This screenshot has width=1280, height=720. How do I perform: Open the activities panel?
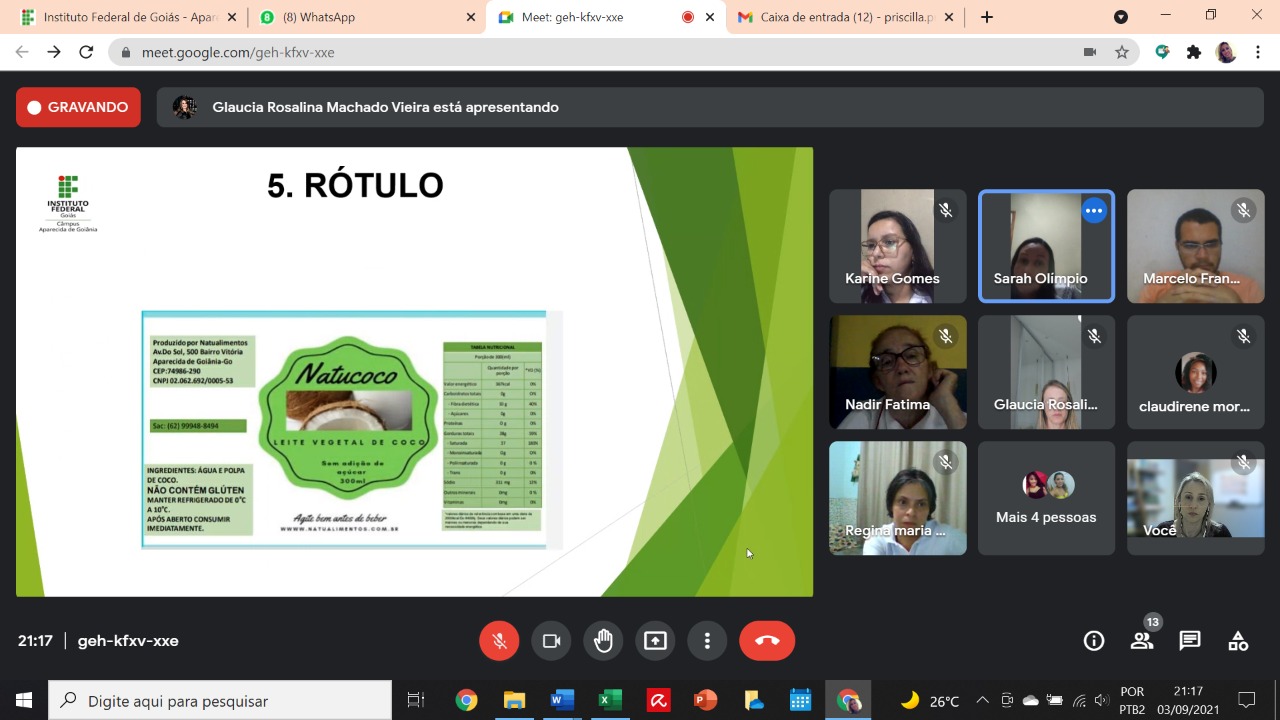click(1238, 641)
